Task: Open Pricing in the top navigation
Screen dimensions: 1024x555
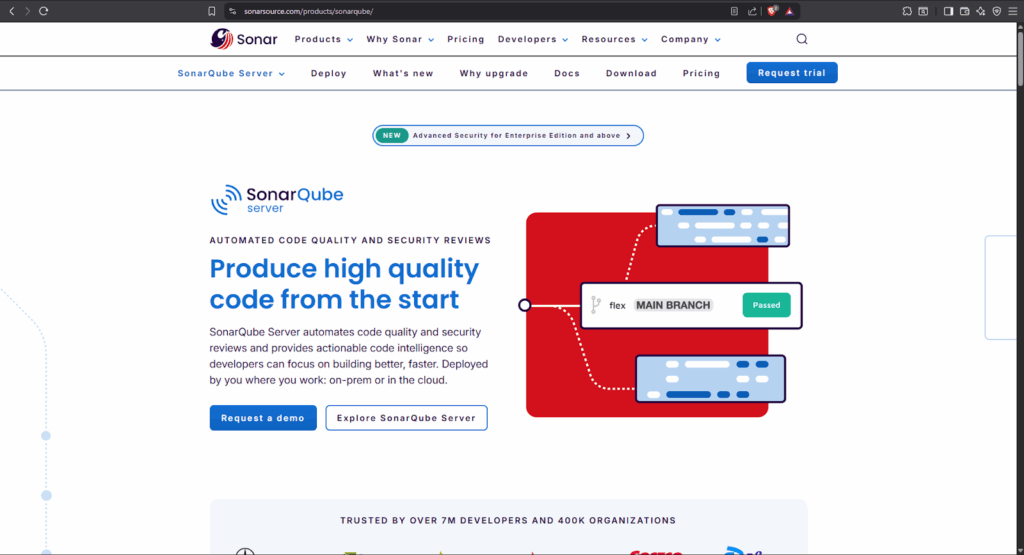Action: coord(466,39)
